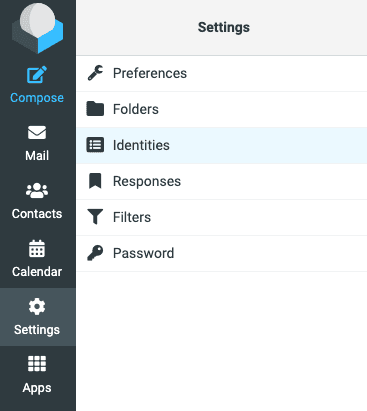Open the Contacts people icon
Viewport: 367px width, 411px height.
point(37,191)
